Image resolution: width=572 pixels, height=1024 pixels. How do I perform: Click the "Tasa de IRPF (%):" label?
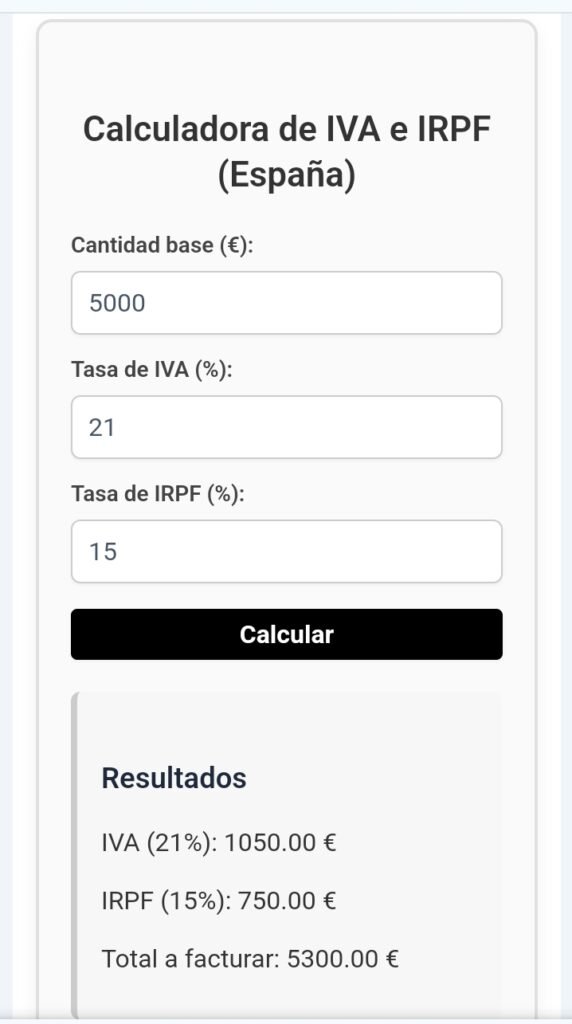pos(157,494)
